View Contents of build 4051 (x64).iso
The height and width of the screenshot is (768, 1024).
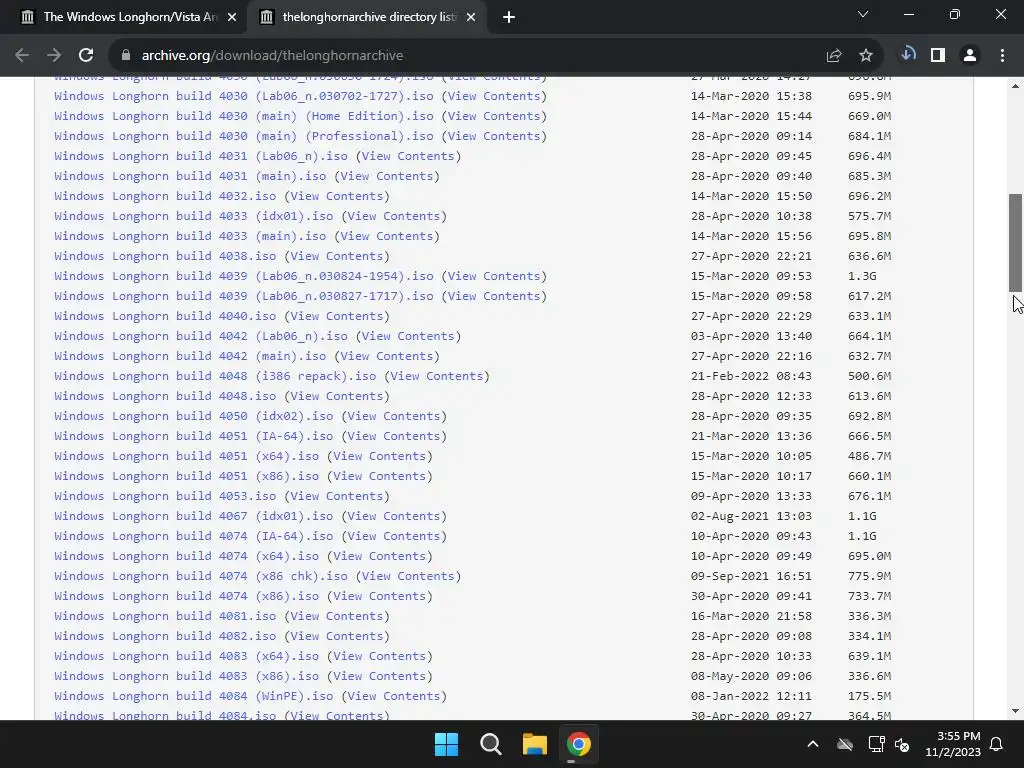tap(379, 456)
